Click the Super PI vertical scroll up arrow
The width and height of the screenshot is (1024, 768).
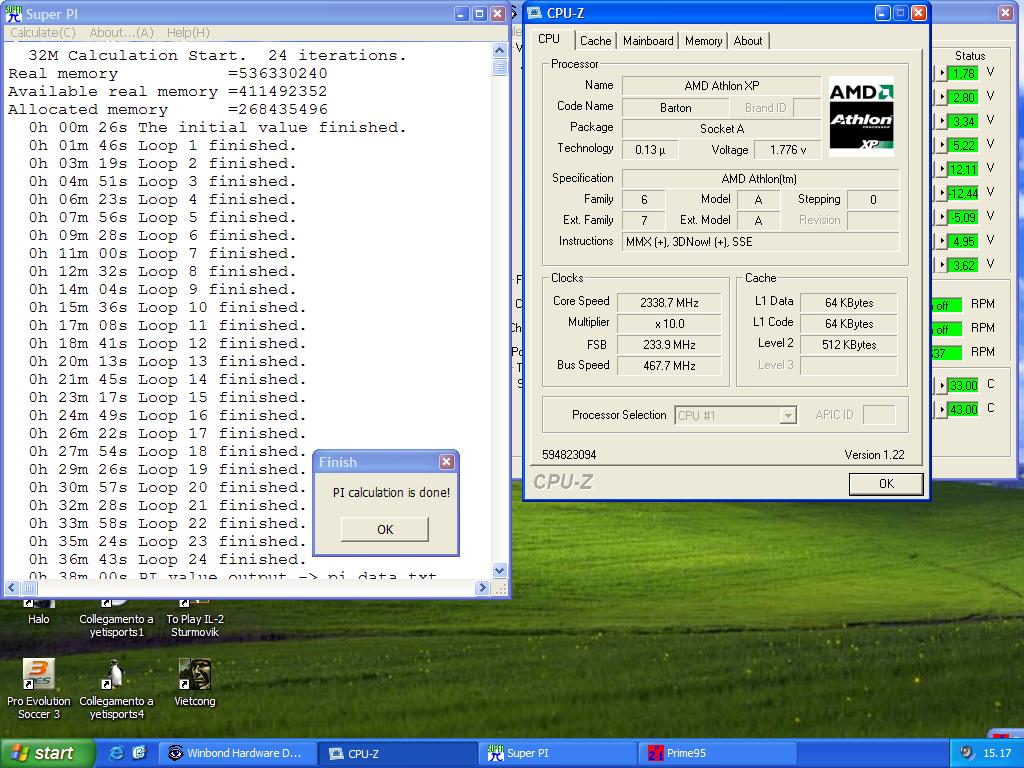pyautogui.click(x=500, y=50)
